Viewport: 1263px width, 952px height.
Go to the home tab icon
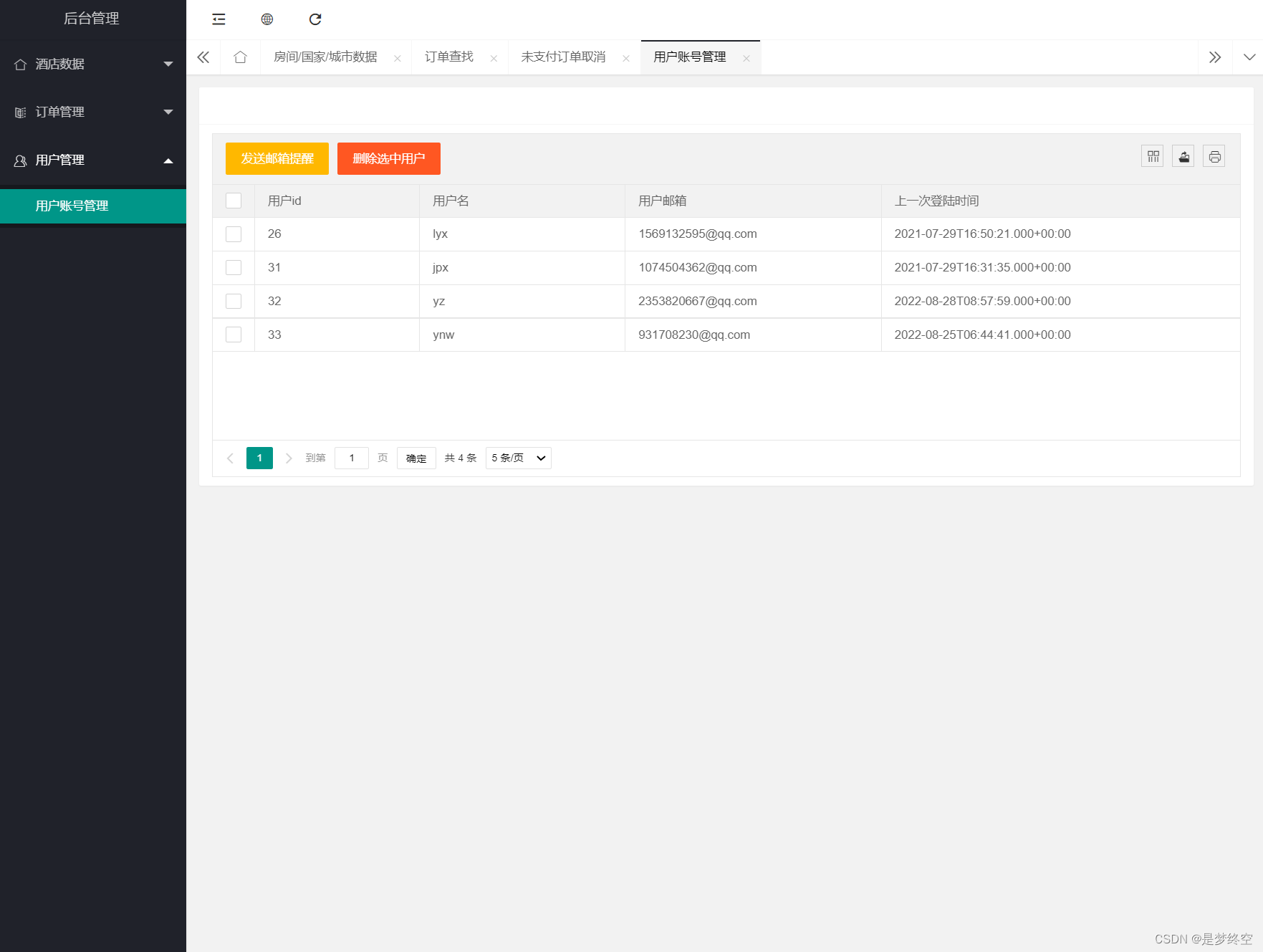click(240, 57)
